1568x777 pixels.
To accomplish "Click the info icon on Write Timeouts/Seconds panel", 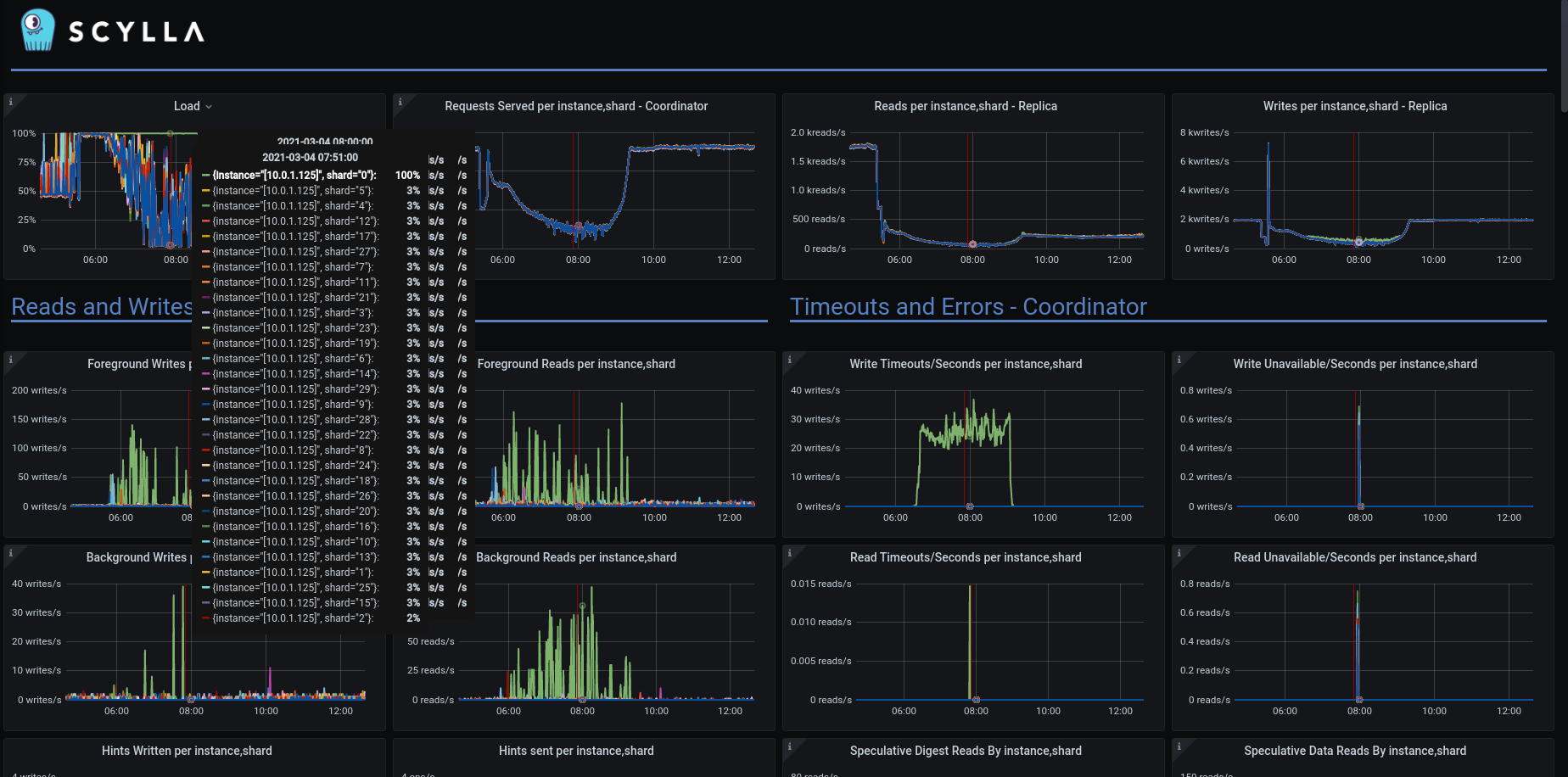I will pyautogui.click(x=790, y=359).
